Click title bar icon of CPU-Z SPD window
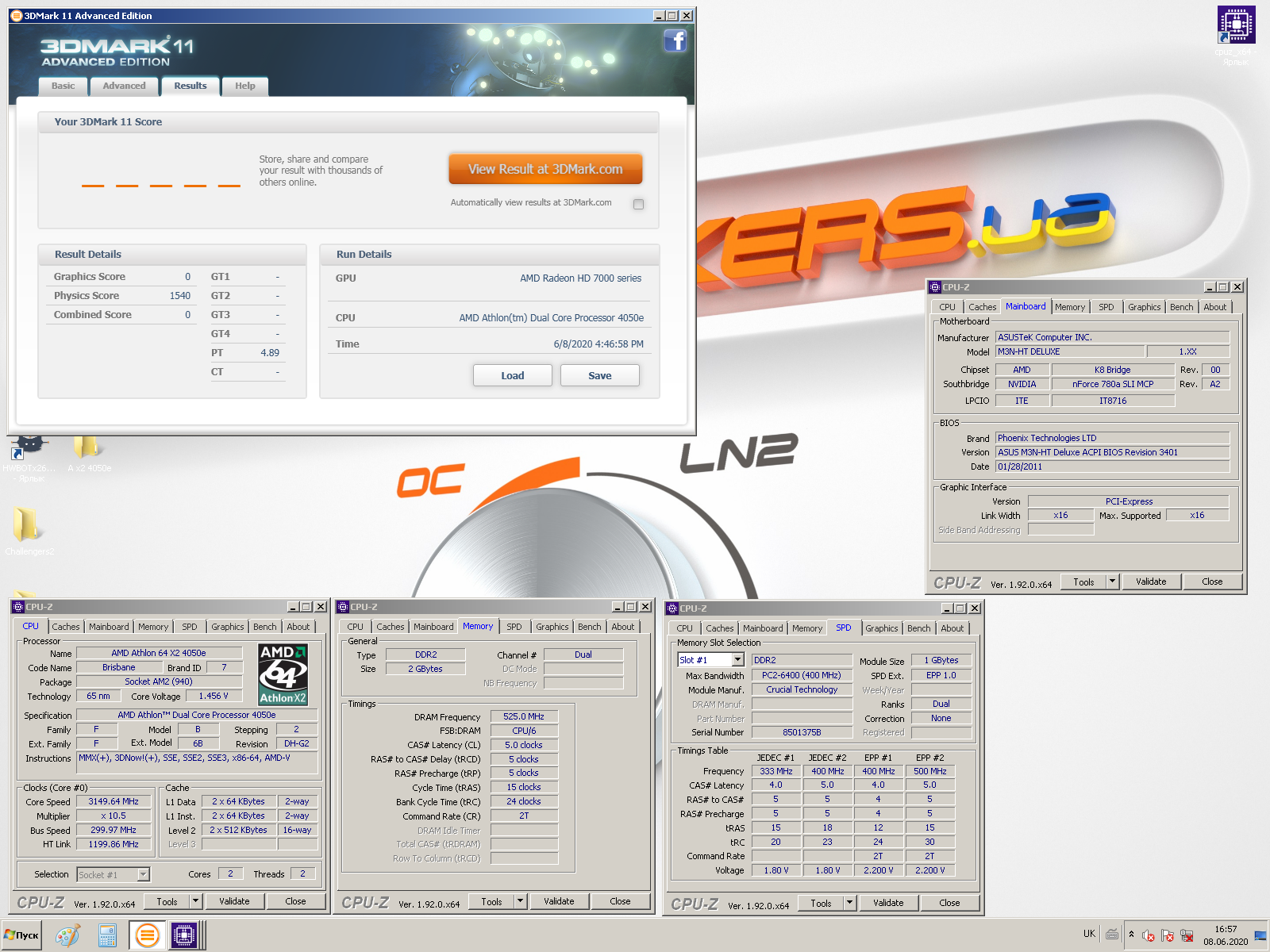 pos(672,608)
